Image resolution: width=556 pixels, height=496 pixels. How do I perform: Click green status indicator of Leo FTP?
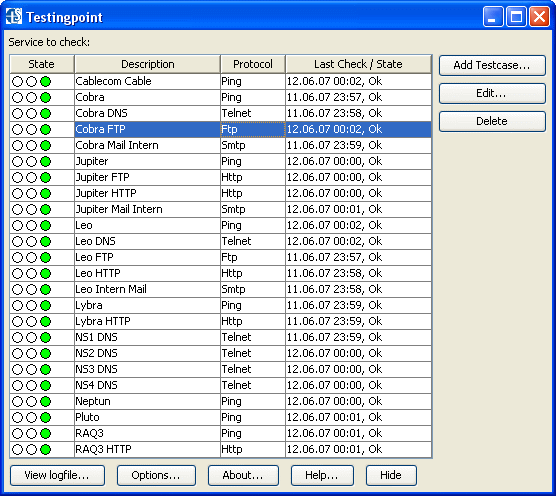pos(45,257)
